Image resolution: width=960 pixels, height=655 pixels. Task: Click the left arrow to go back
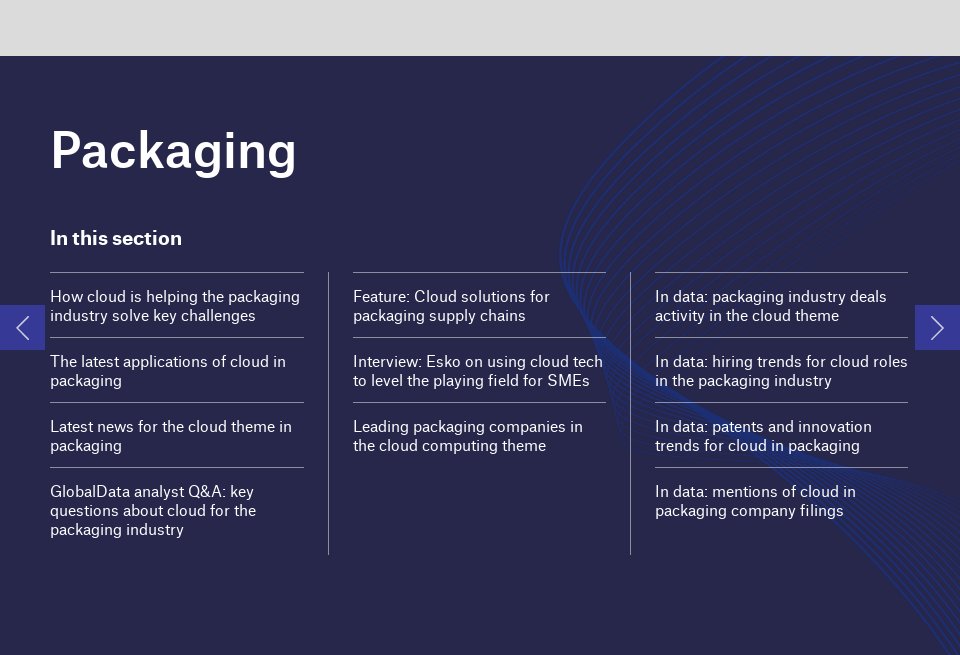(21, 327)
